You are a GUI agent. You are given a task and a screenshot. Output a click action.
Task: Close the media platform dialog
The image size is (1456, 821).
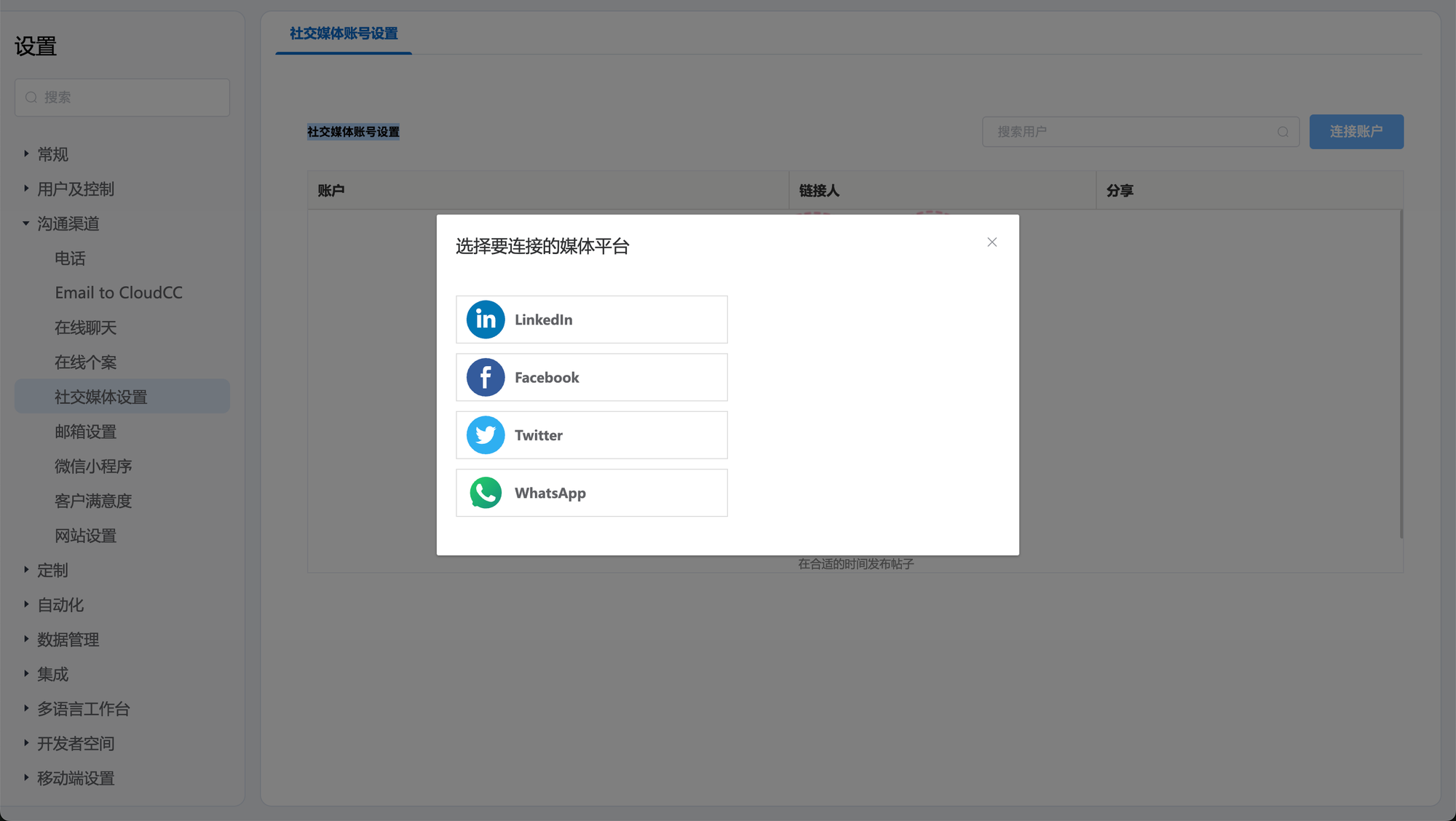point(992,242)
